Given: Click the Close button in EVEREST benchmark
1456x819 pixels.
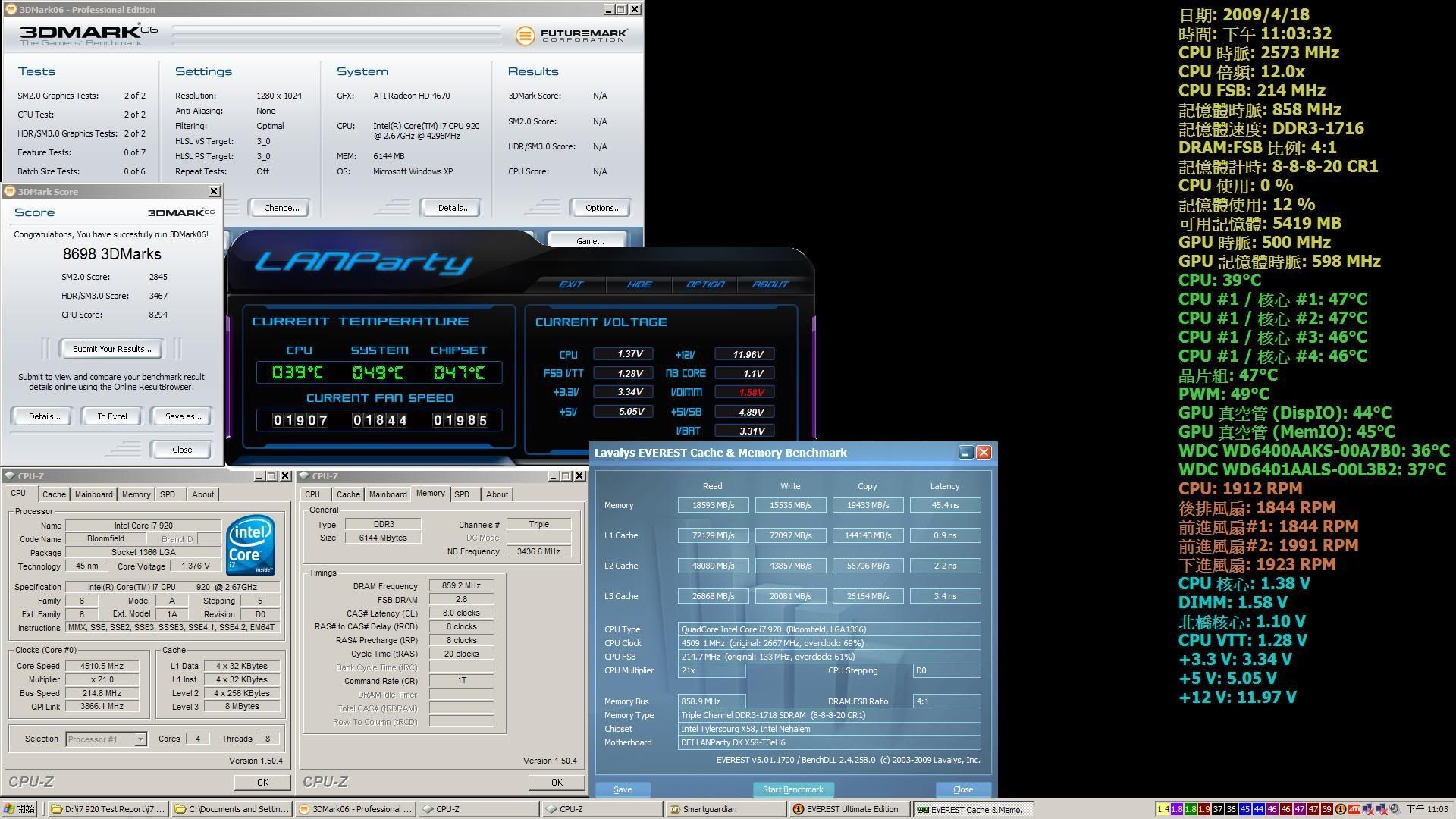Looking at the screenshot, I should click(963, 789).
